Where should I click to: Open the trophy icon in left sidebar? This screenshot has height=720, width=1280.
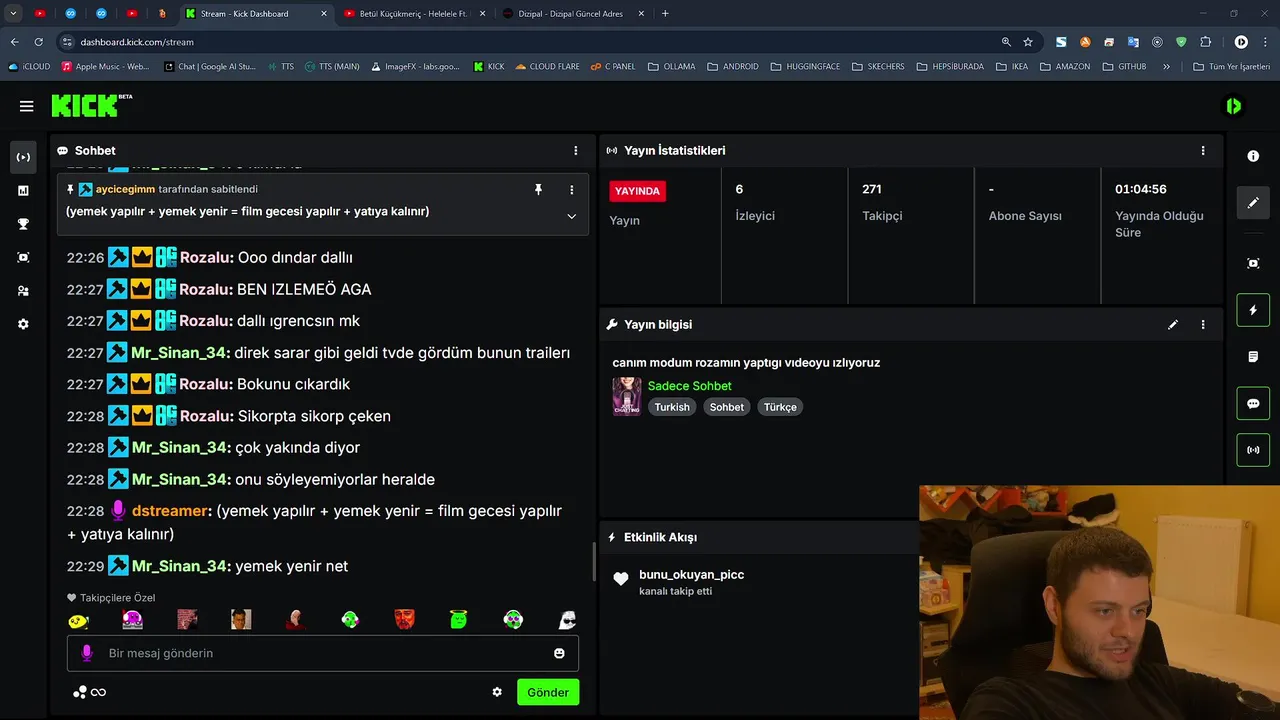(x=23, y=224)
